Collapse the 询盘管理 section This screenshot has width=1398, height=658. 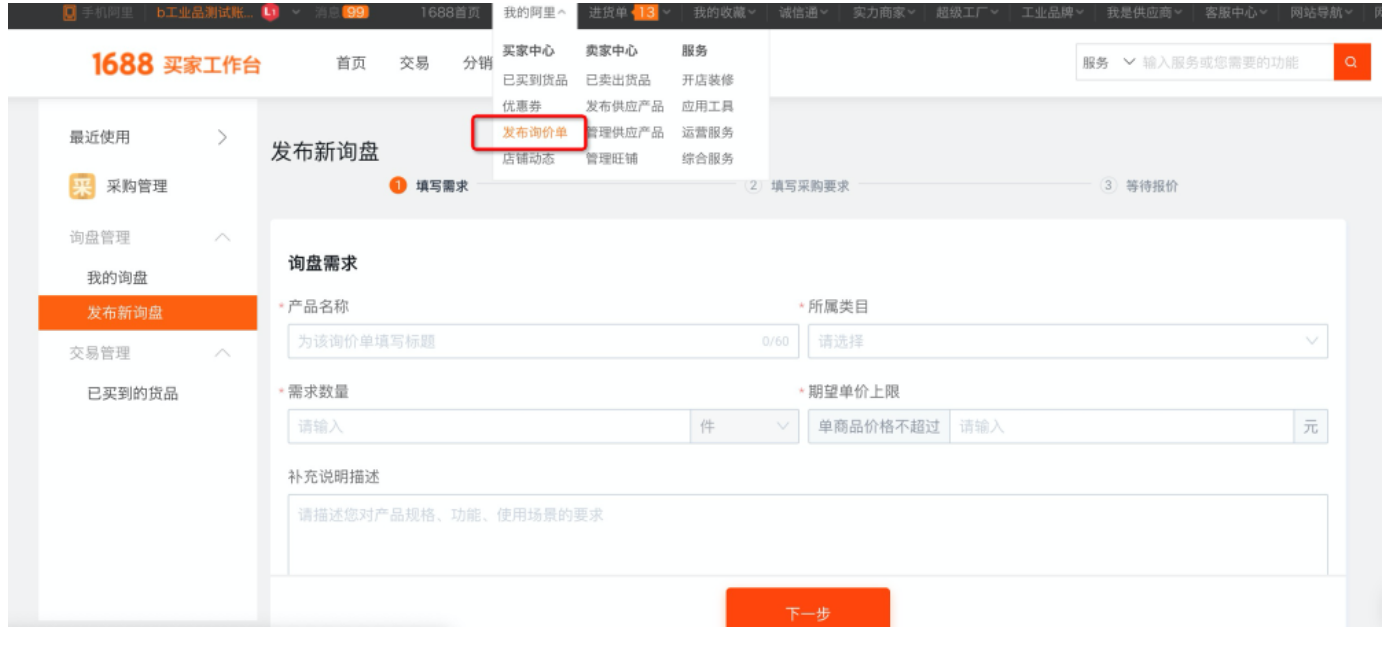[223, 238]
